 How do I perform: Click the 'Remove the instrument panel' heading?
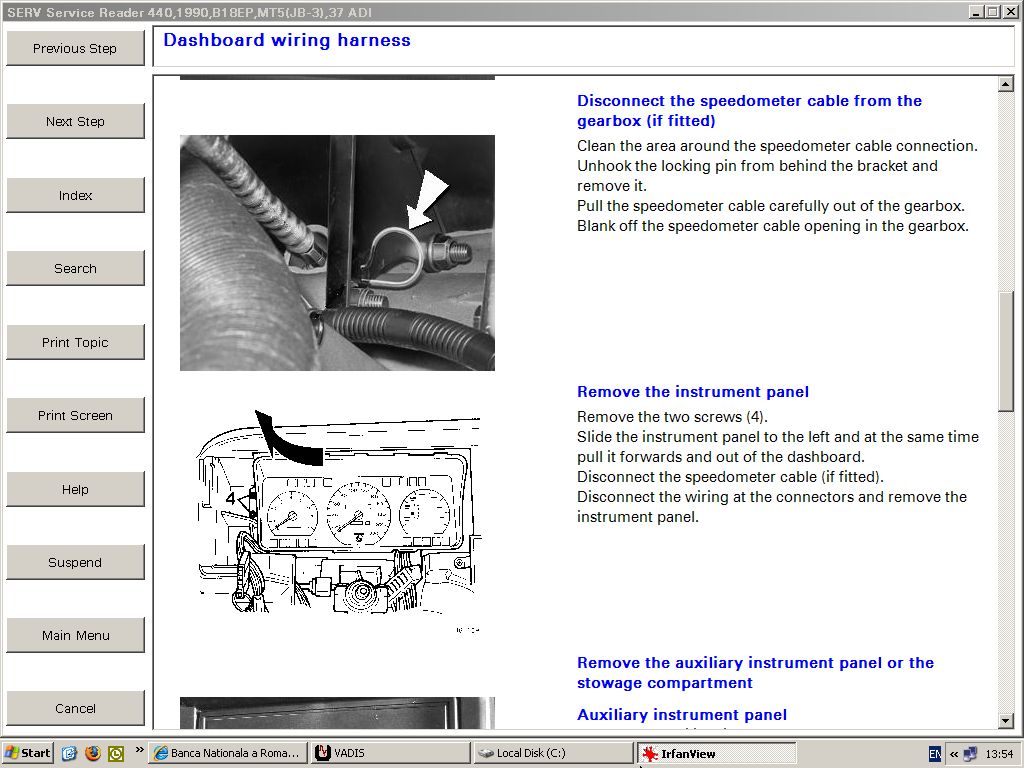coord(693,392)
